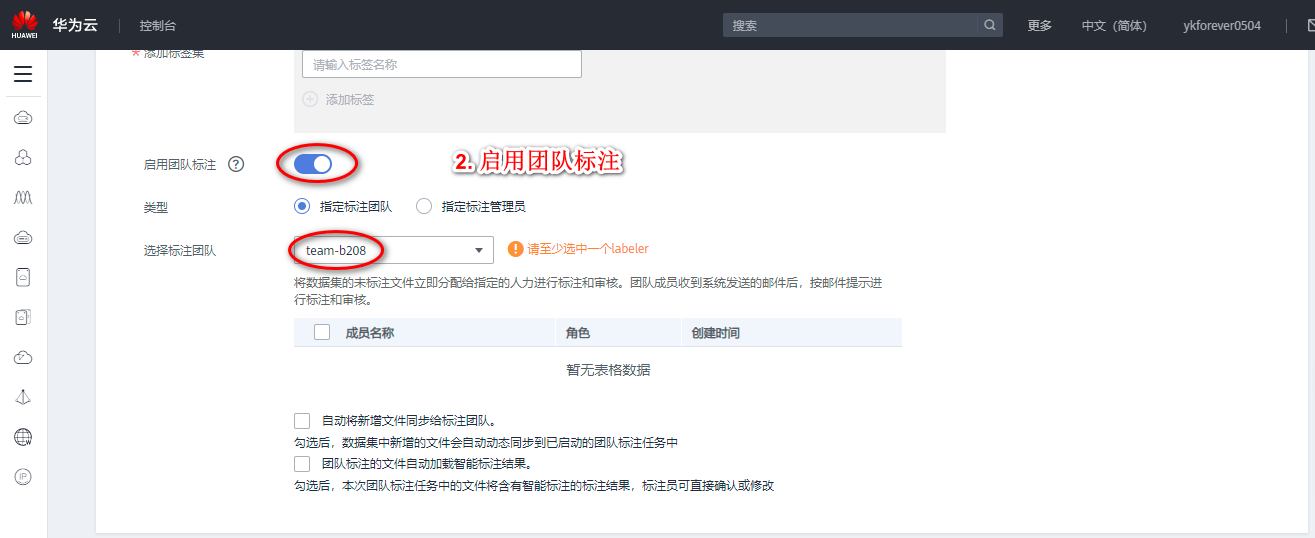Image resolution: width=1315 pixels, height=538 pixels.
Task: Click the cloud icon below the wave icon
Action: pos(23,237)
